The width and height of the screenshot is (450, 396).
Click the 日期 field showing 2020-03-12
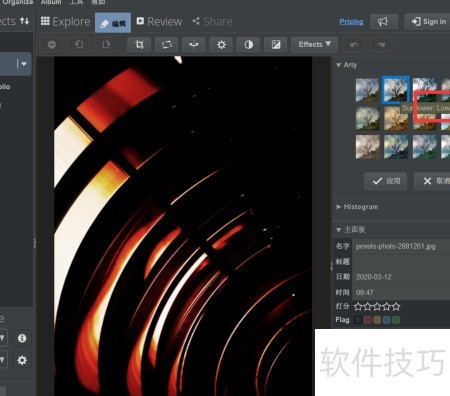pos(401,277)
